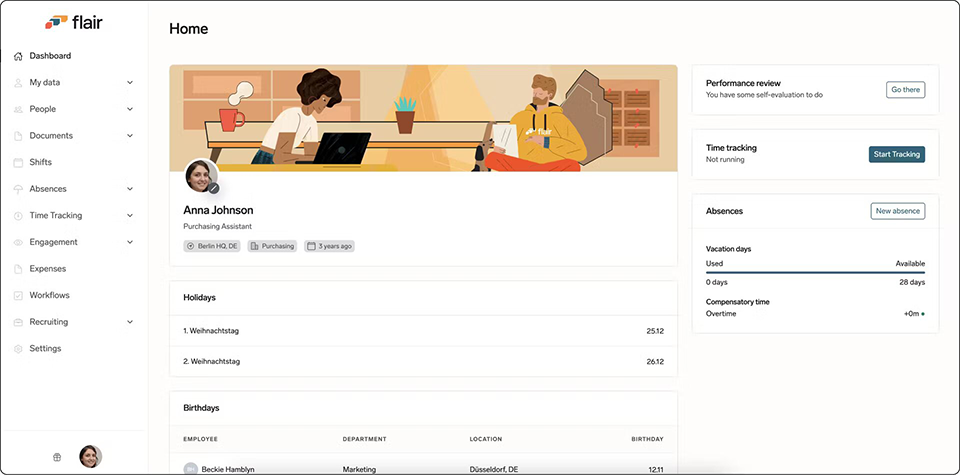Click the LOCATION column header
Image resolution: width=960 pixels, height=475 pixels.
tap(486, 439)
